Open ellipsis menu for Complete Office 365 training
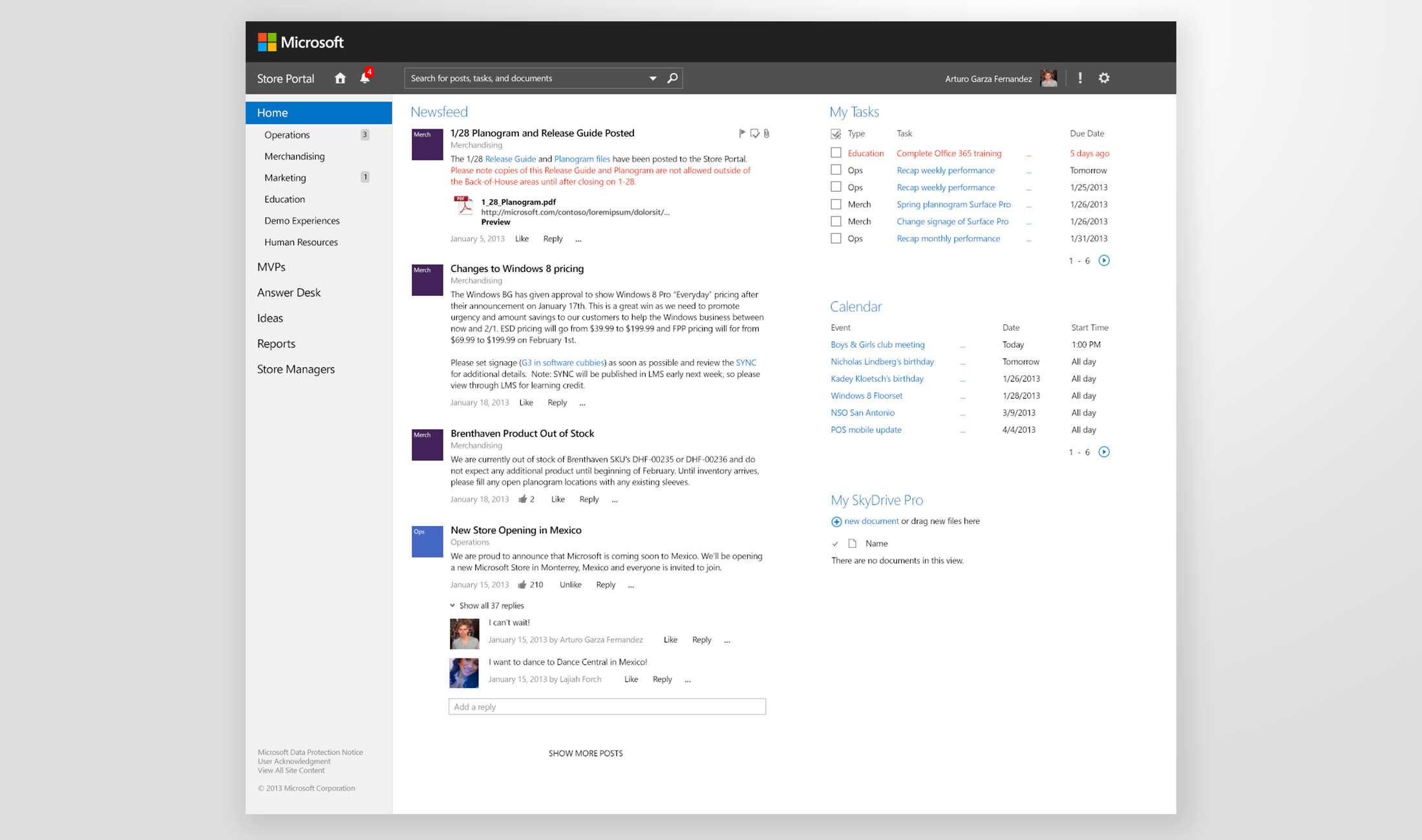1422x840 pixels. (1028, 154)
